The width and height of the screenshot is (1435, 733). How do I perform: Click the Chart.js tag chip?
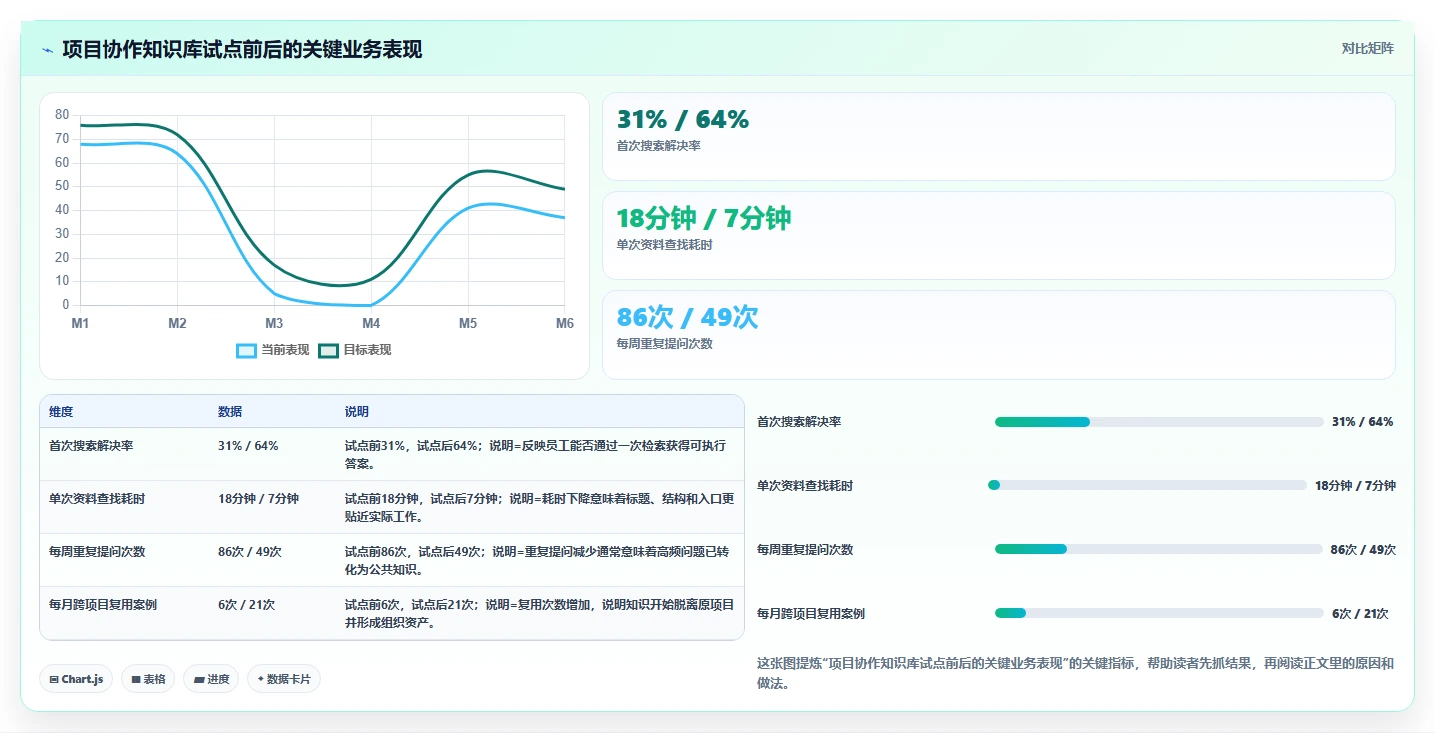click(77, 679)
